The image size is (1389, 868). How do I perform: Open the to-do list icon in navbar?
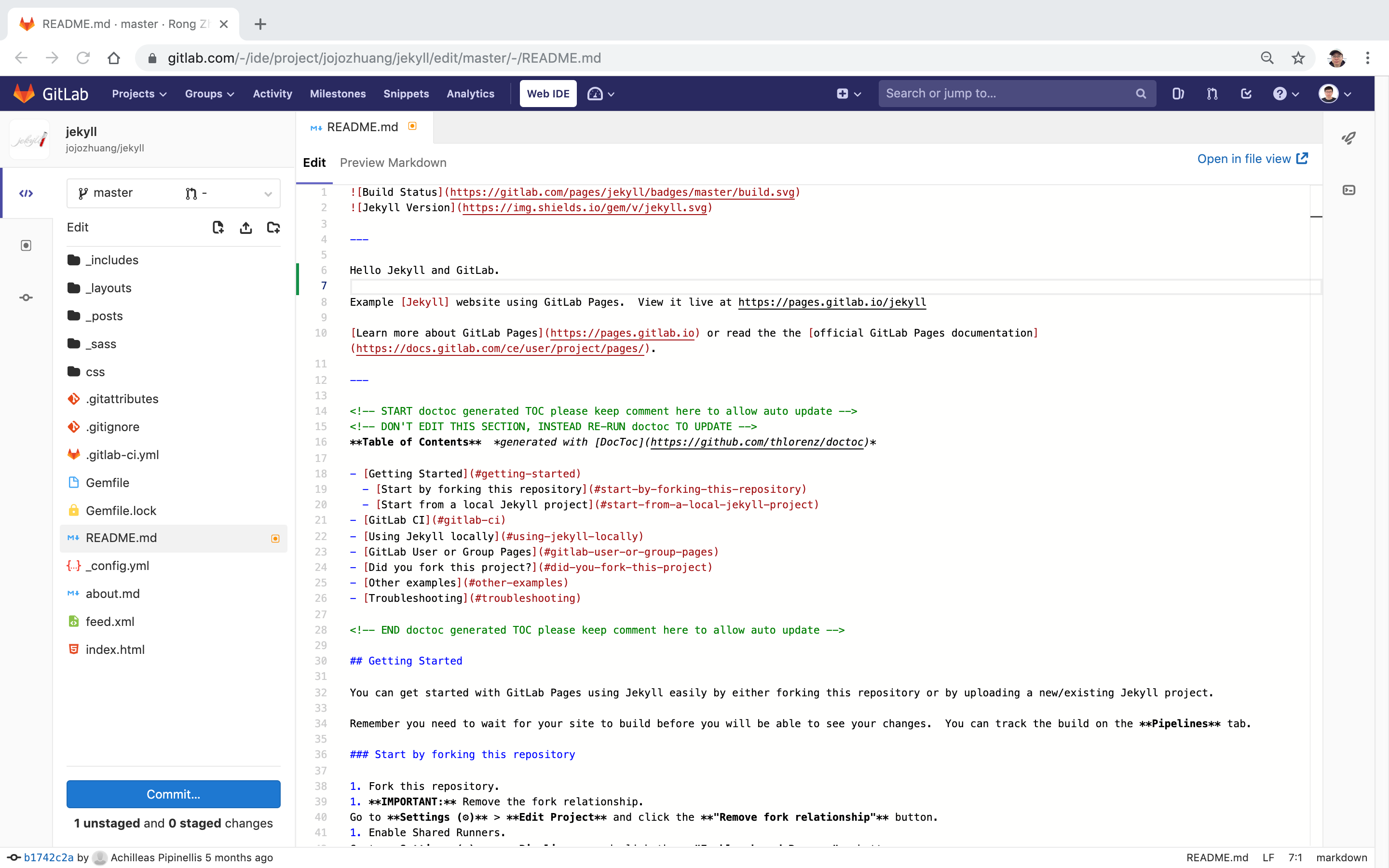click(x=1245, y=94)
